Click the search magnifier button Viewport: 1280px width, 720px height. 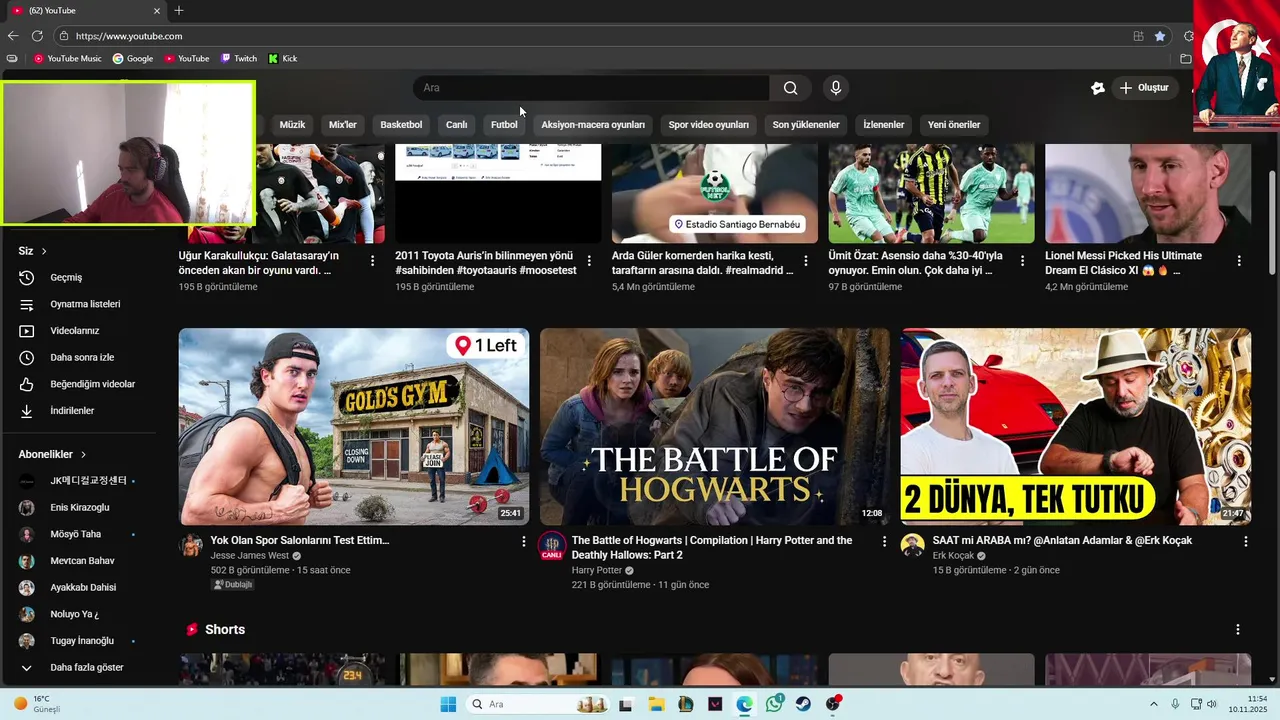pyautogui.click(x=790, y=88)
